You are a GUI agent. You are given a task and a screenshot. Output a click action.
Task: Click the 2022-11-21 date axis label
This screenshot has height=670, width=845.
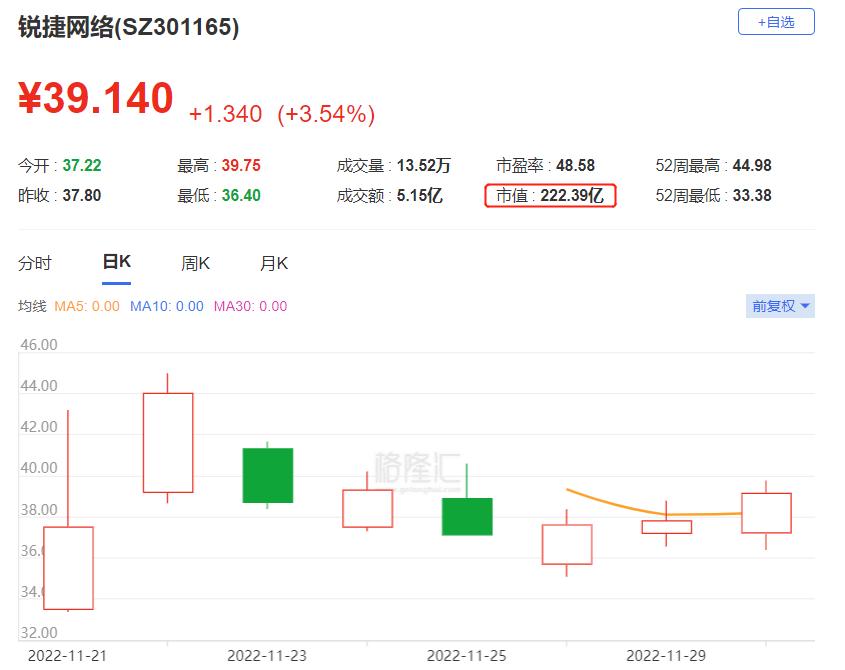67,656
